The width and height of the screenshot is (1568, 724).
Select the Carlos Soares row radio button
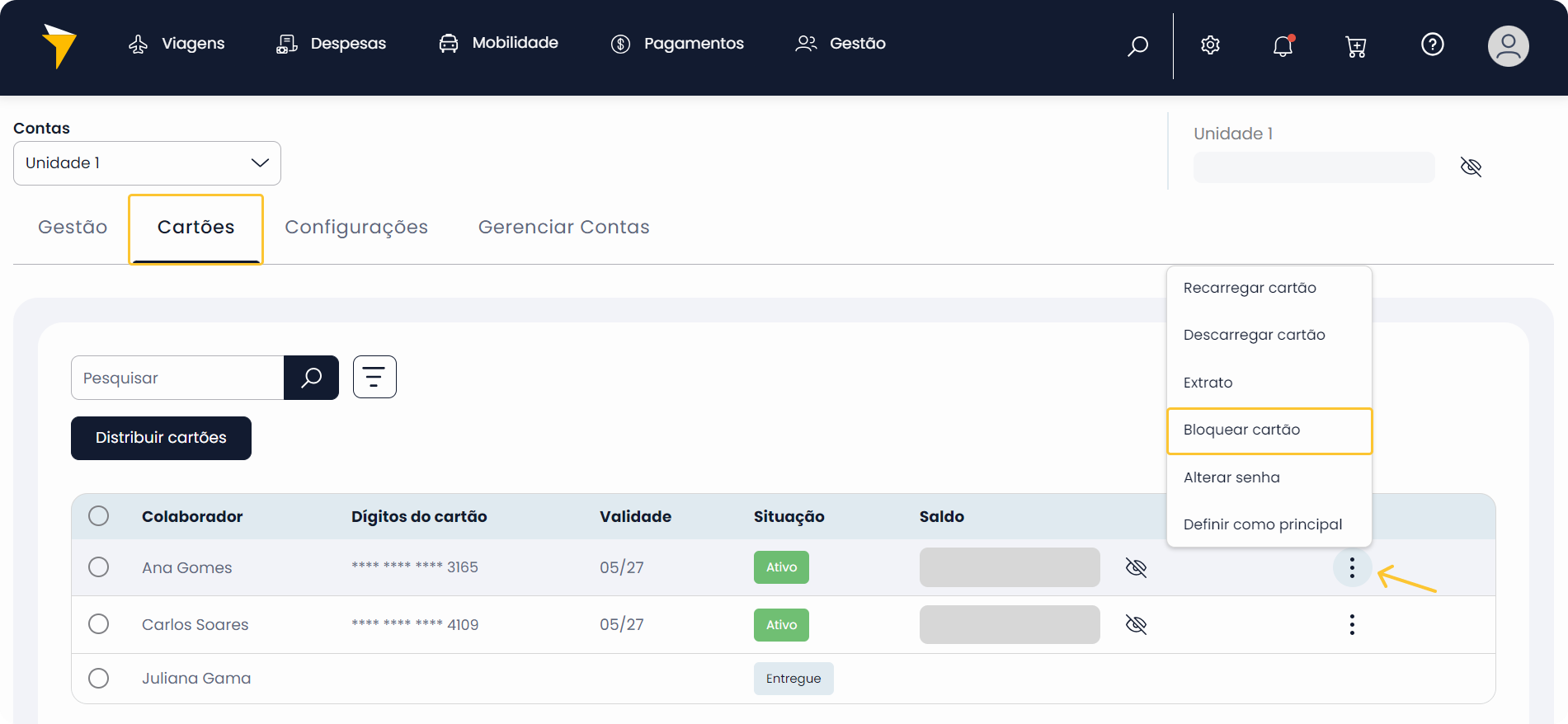click(x=99, y=624)
